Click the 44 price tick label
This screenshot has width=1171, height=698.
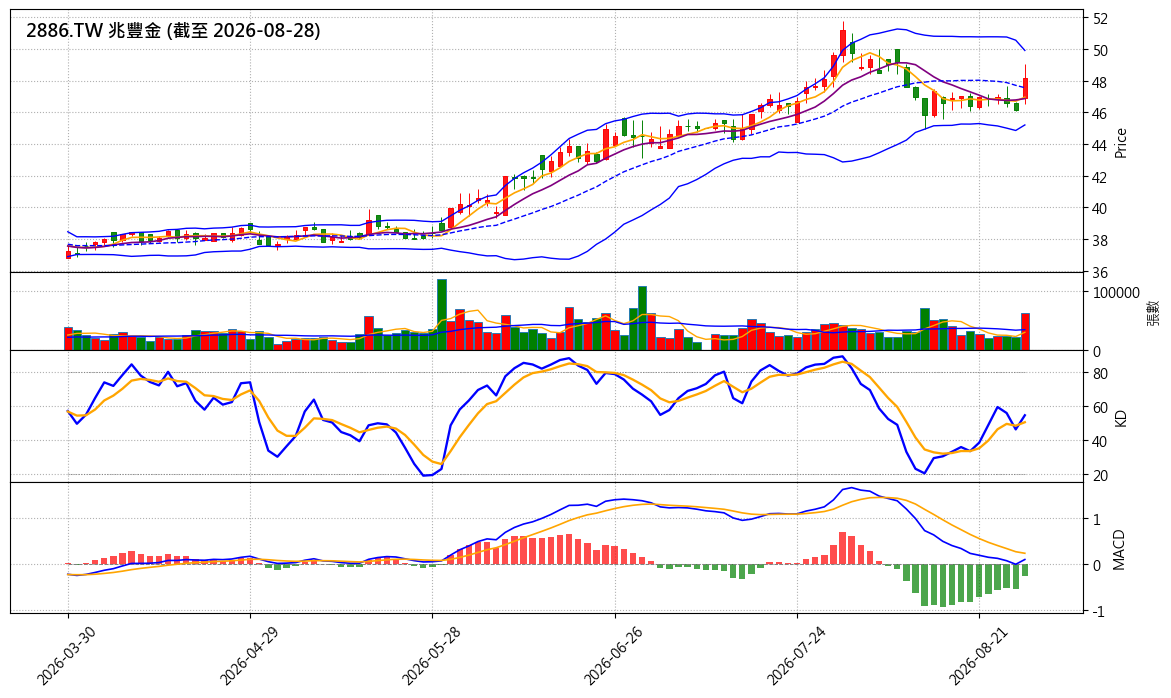(x=1100, y=145)
